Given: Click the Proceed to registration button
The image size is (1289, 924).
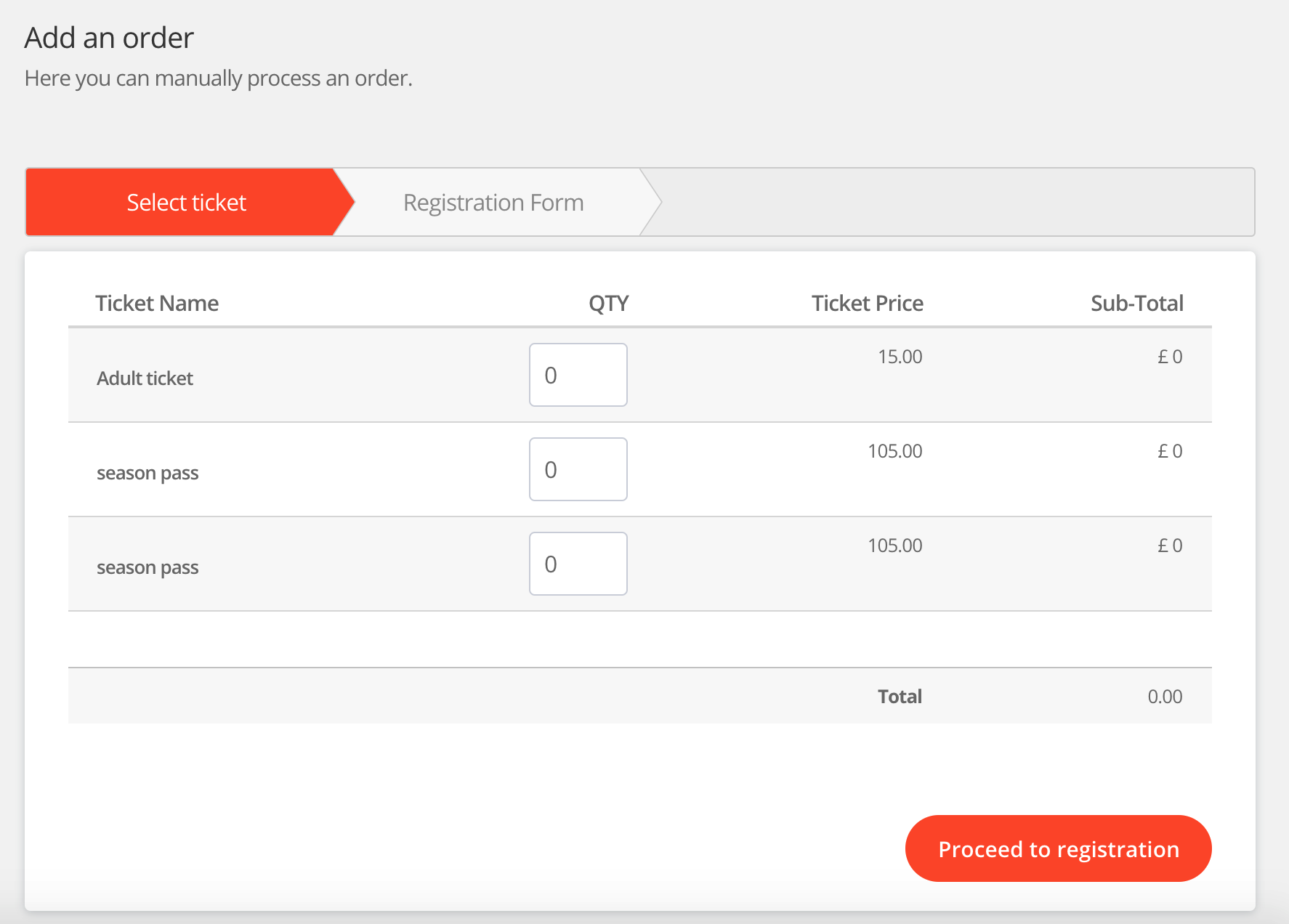Looking at the screenshot, I should tap(1058, 848).
